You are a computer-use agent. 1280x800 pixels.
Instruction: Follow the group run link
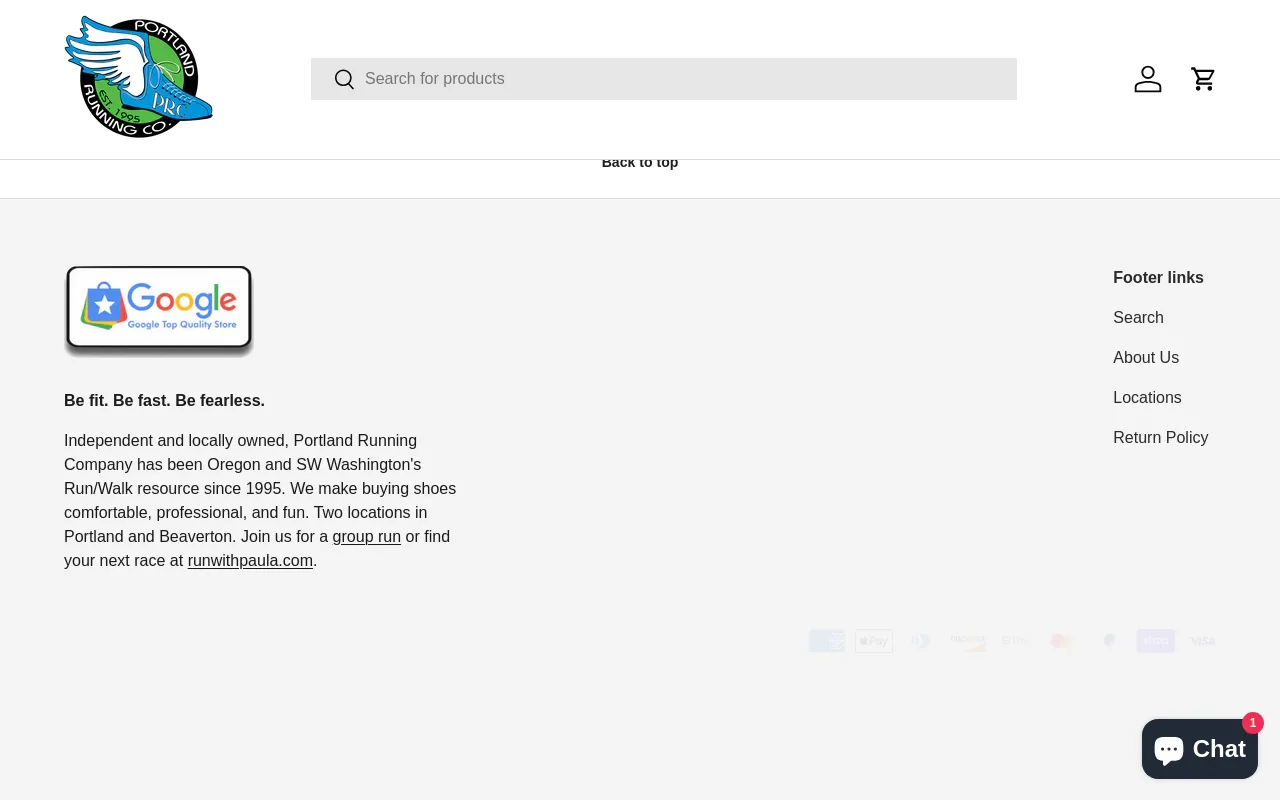(x=366, y=537)
